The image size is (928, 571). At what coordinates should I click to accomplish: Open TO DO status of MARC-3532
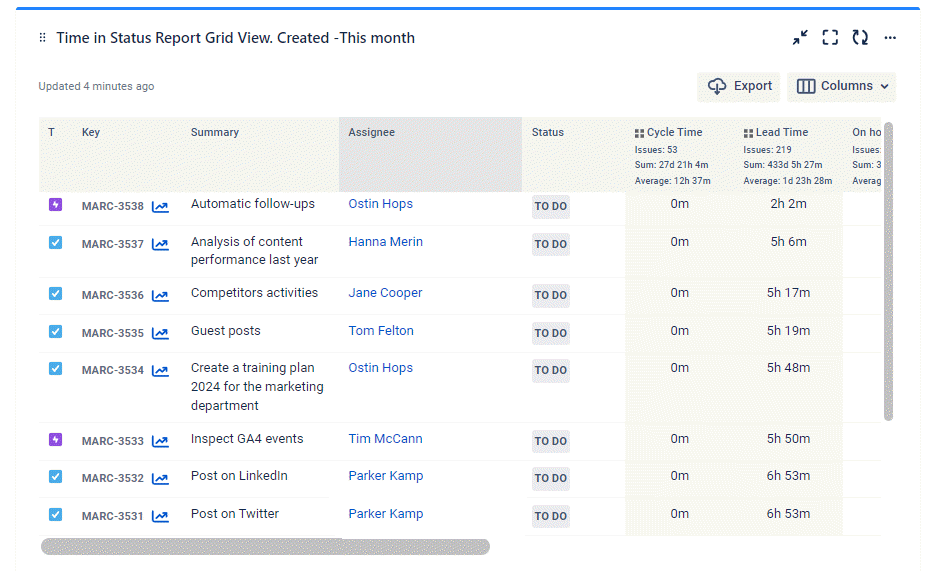(550, 478)
